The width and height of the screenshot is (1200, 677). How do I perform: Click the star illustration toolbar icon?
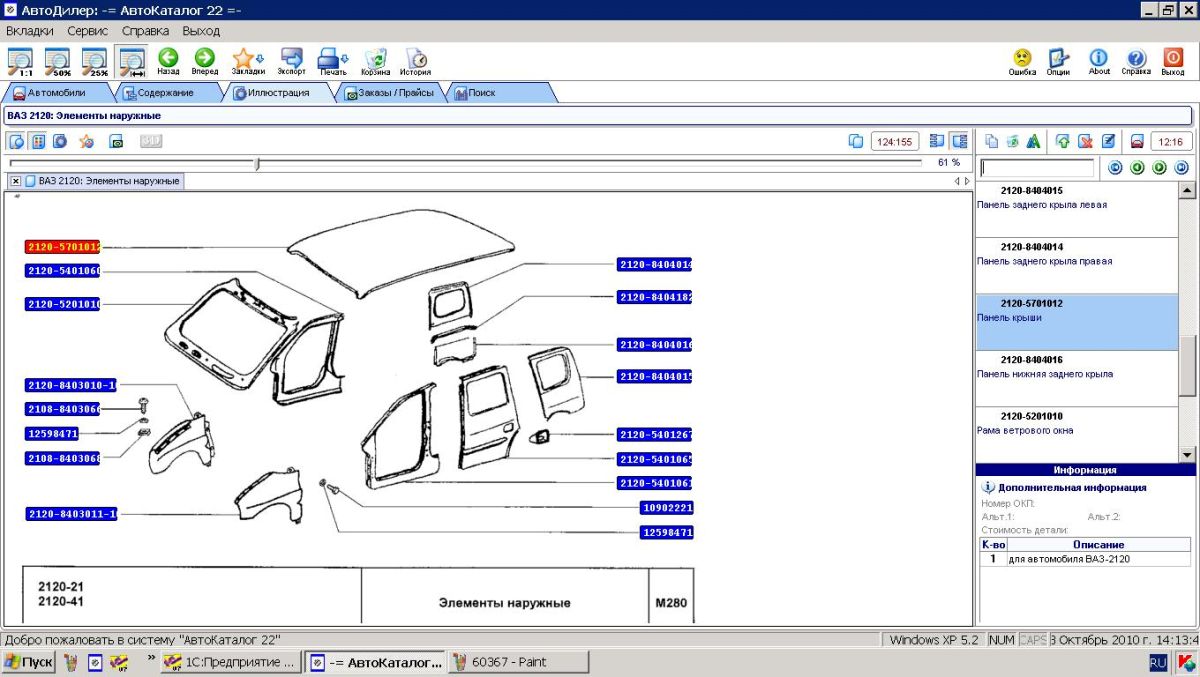(87, 141)
